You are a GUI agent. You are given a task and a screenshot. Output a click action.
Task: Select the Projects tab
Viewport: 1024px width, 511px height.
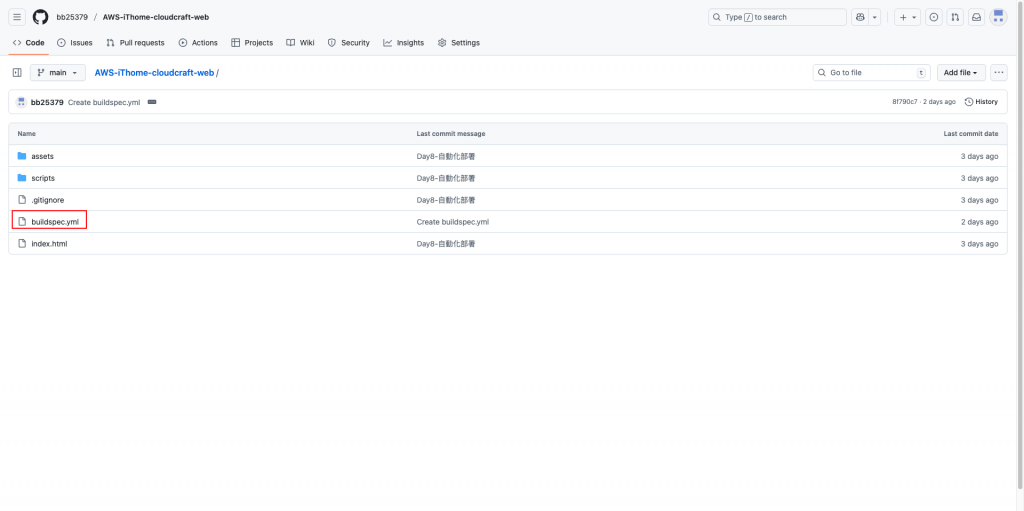tap(251, 42)
